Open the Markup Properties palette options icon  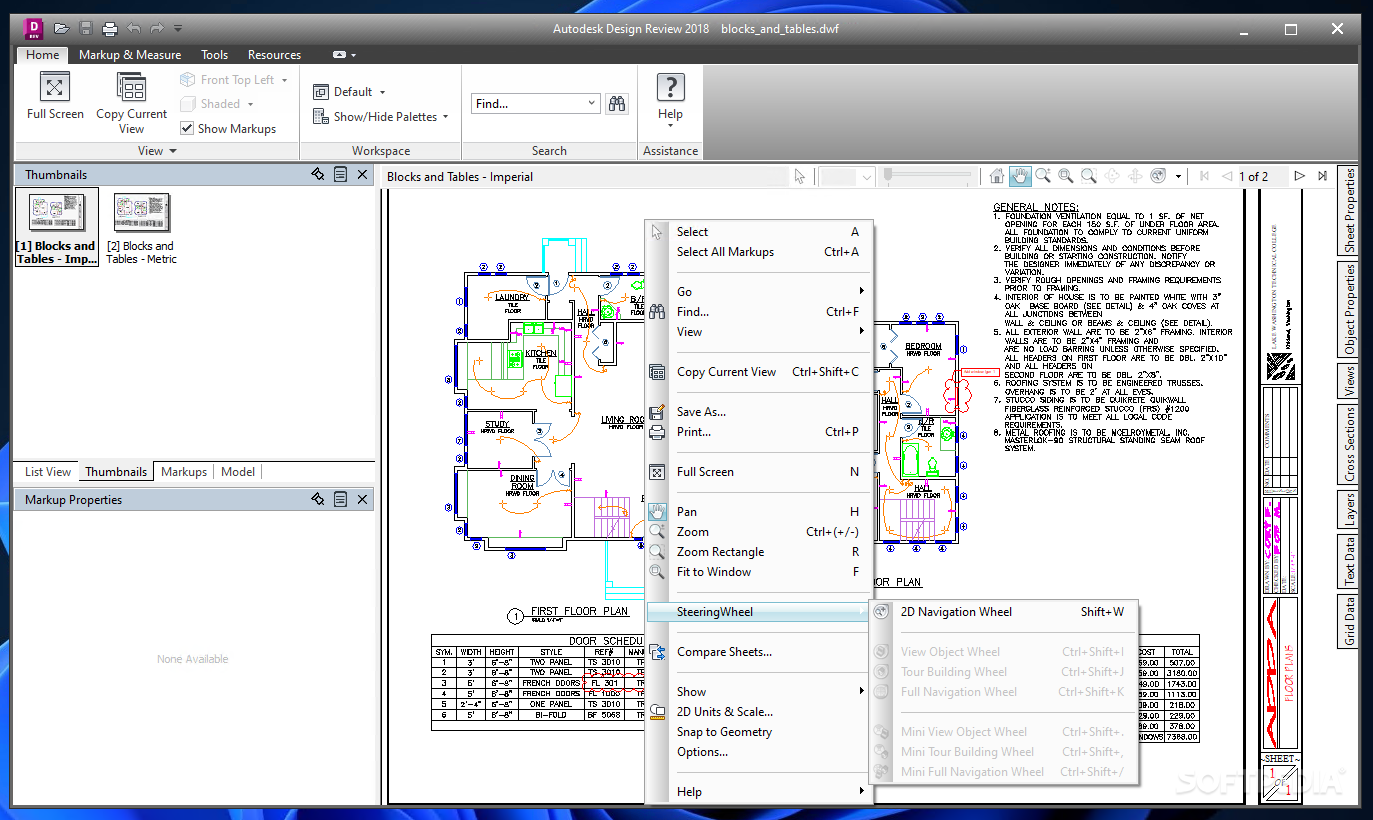(340, 499)
